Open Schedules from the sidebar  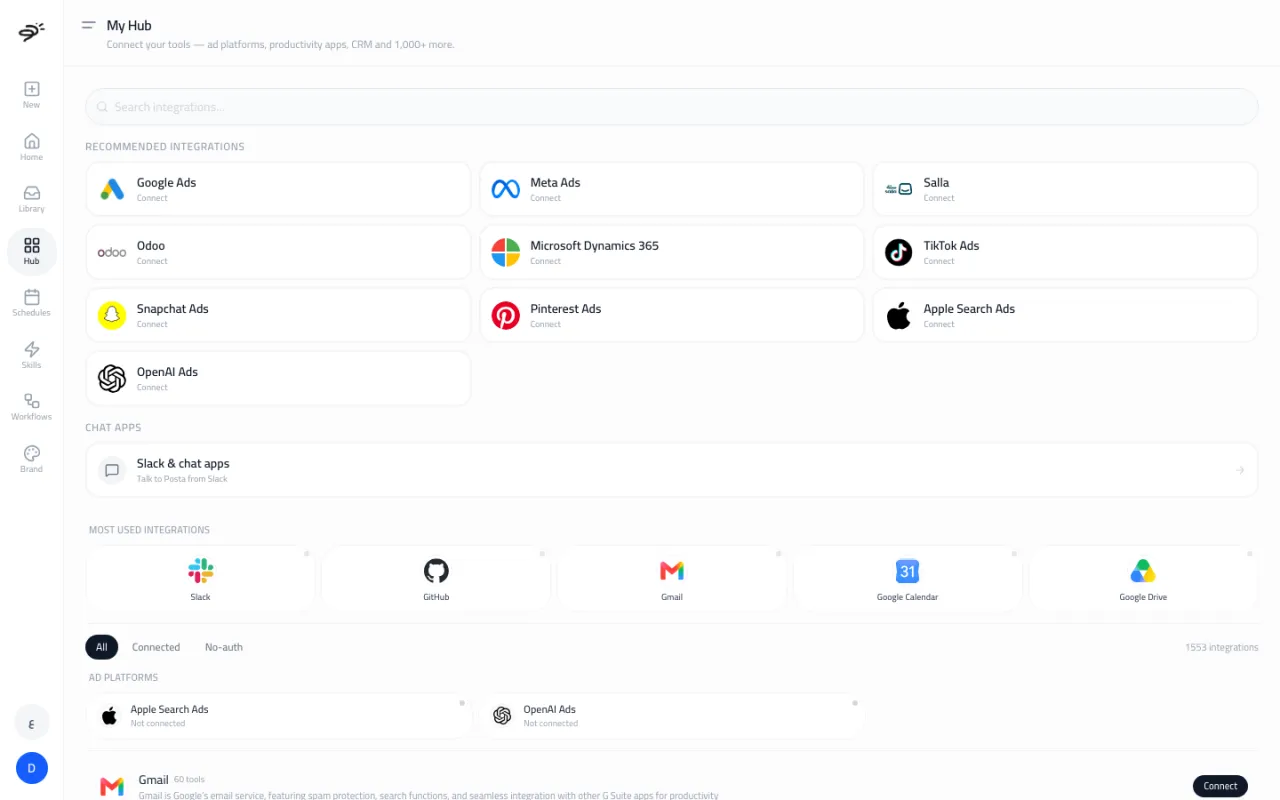[32, 303]
